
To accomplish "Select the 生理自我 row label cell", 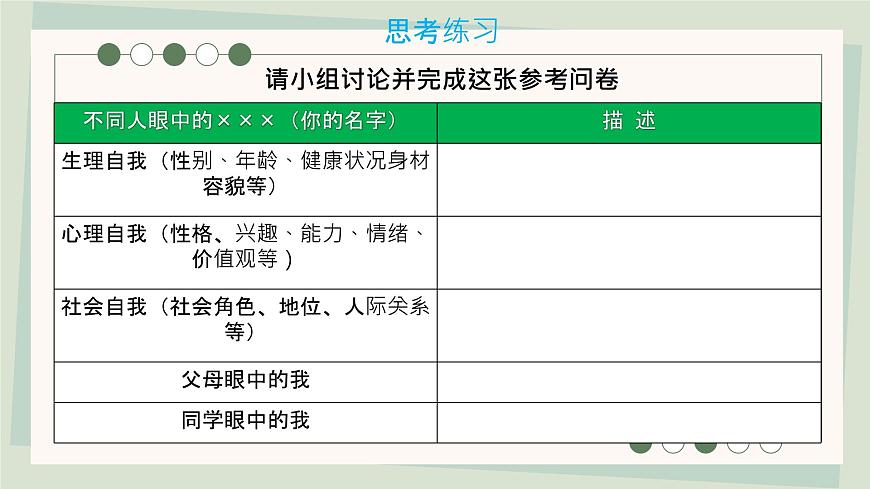I will coord(246,180).
